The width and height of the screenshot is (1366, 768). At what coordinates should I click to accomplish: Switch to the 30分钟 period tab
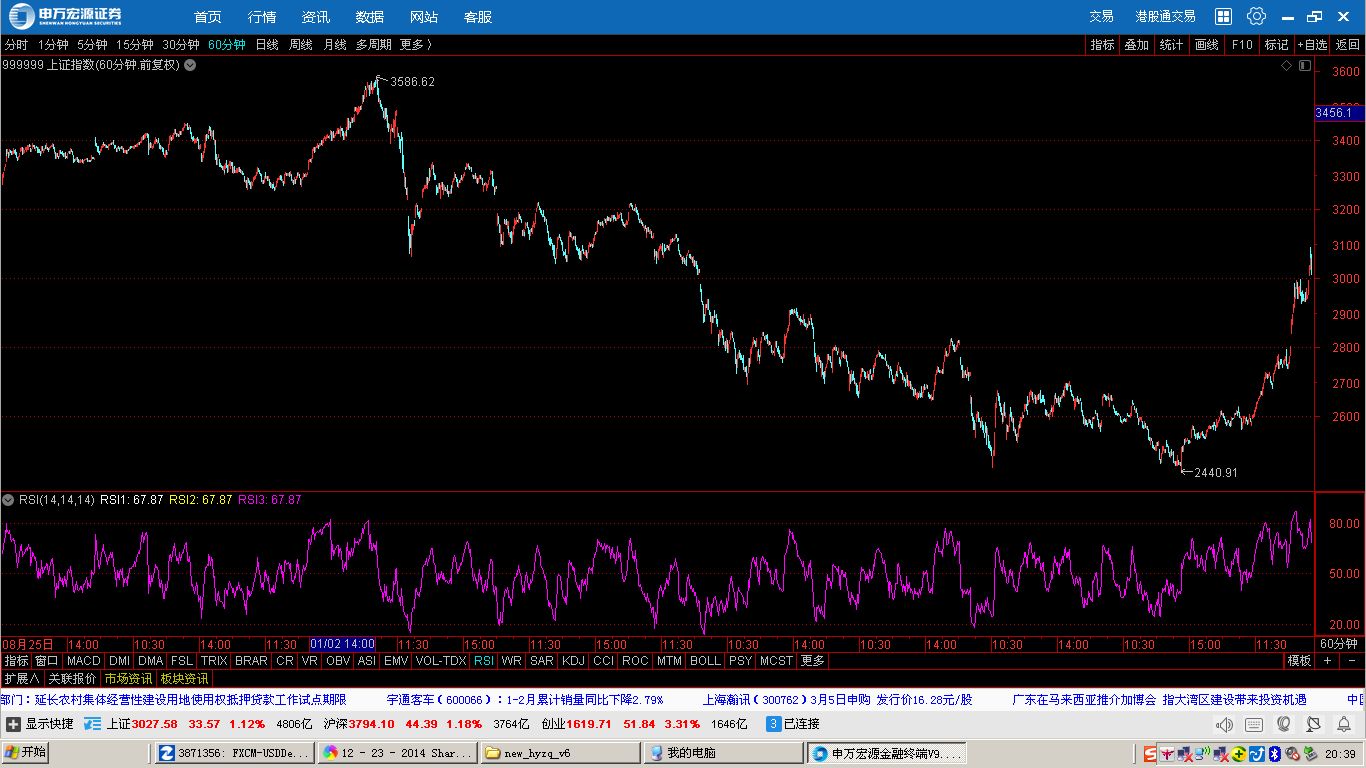pos(181,45)
